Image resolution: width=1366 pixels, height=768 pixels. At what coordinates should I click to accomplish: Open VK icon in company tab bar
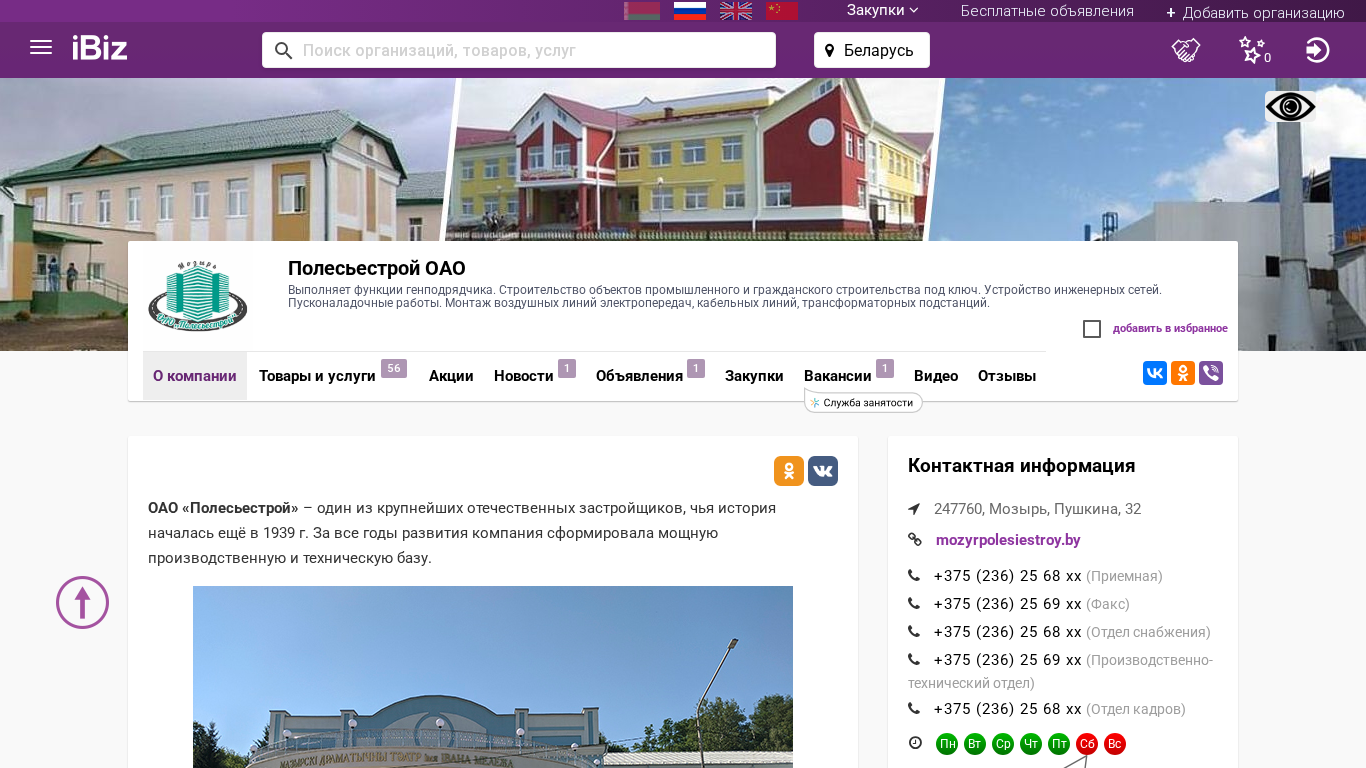(x=1155, y=373)
